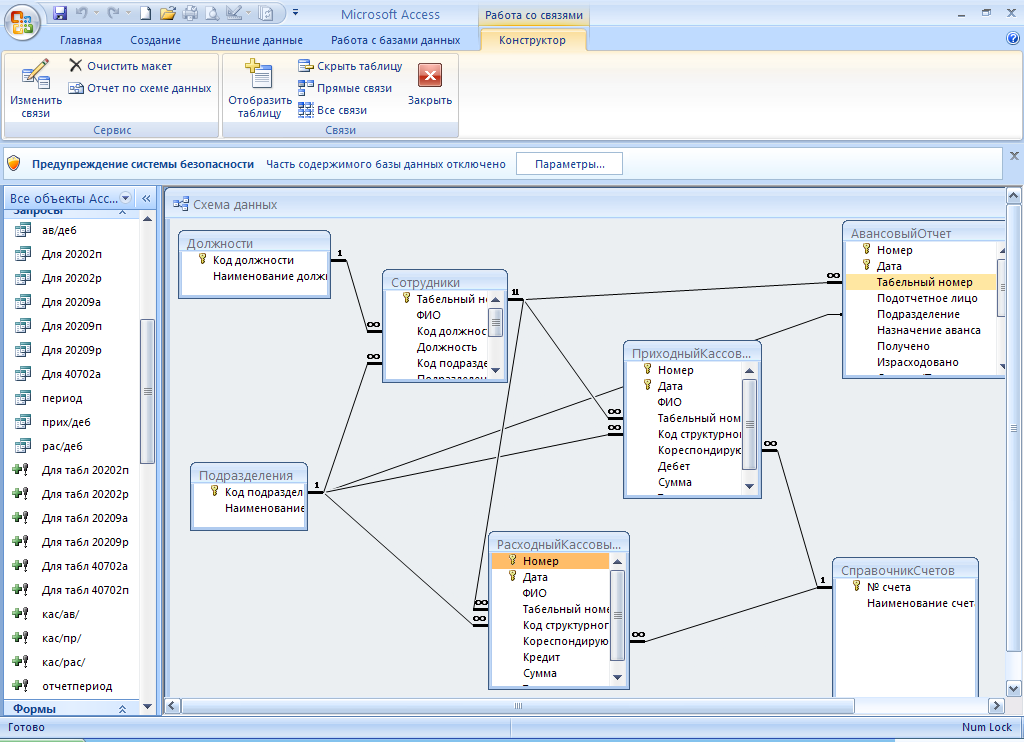Click Отобразить таблицу button

pos(260,89)
